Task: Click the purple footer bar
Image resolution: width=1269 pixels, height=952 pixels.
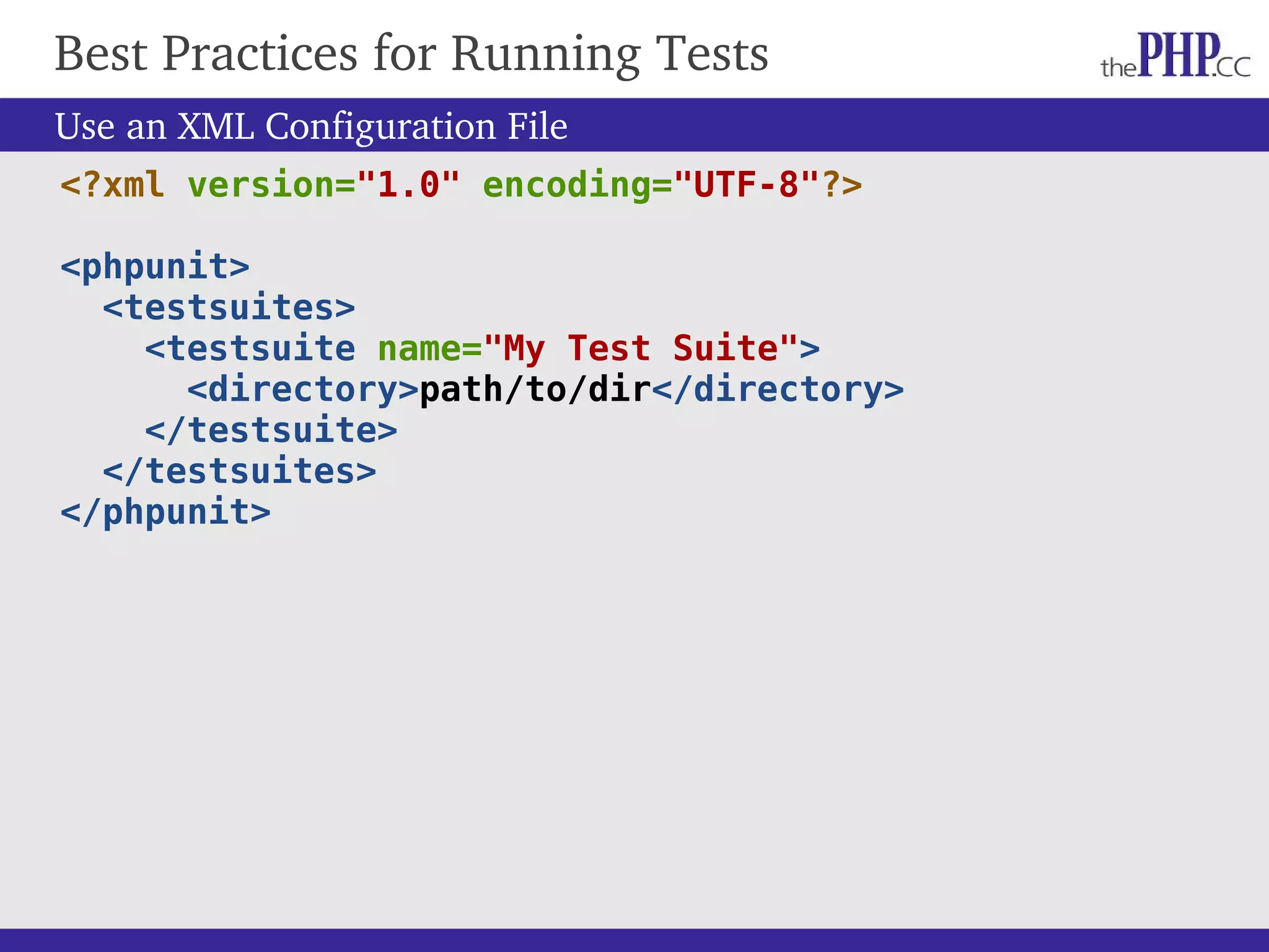Action: pos(634,940)
